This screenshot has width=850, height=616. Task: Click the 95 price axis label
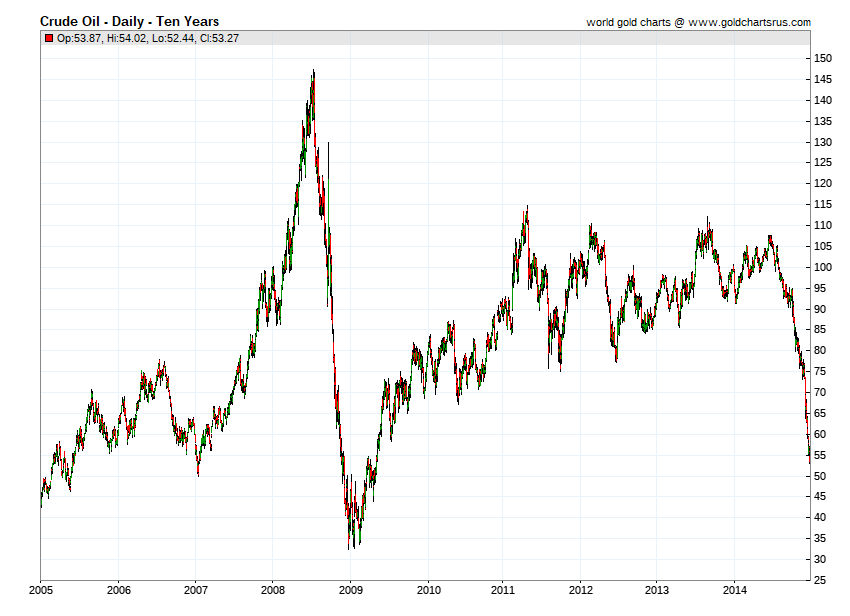[x=820, y=288]
